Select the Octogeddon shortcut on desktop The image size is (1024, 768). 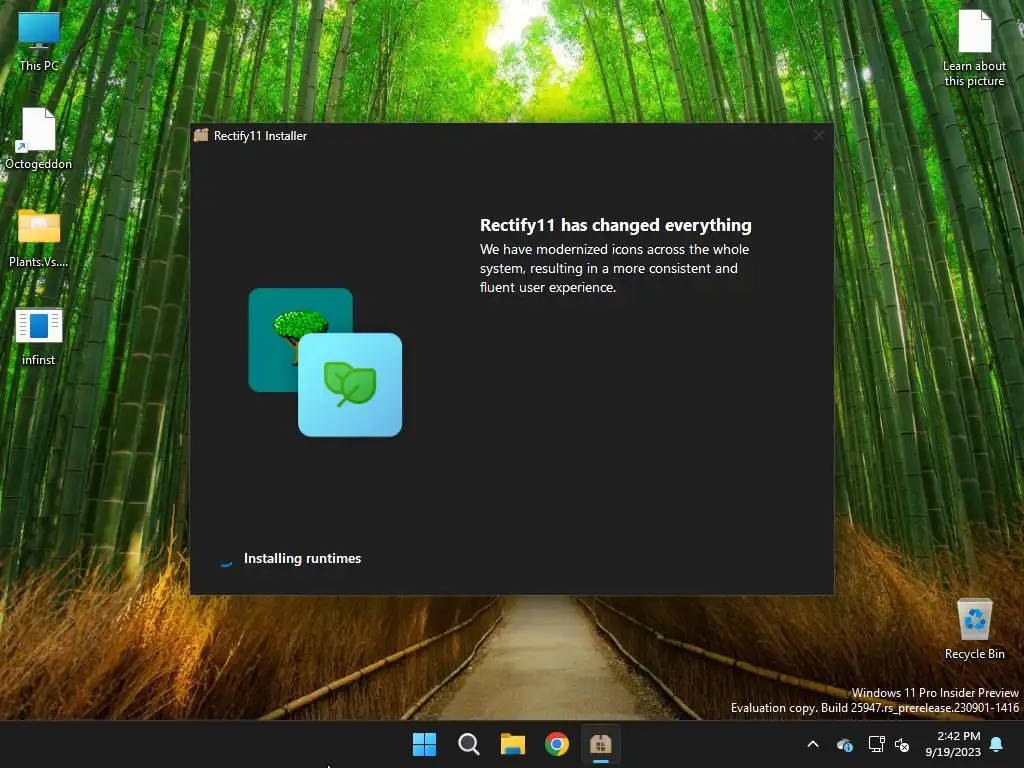click(x=39, y=138)
